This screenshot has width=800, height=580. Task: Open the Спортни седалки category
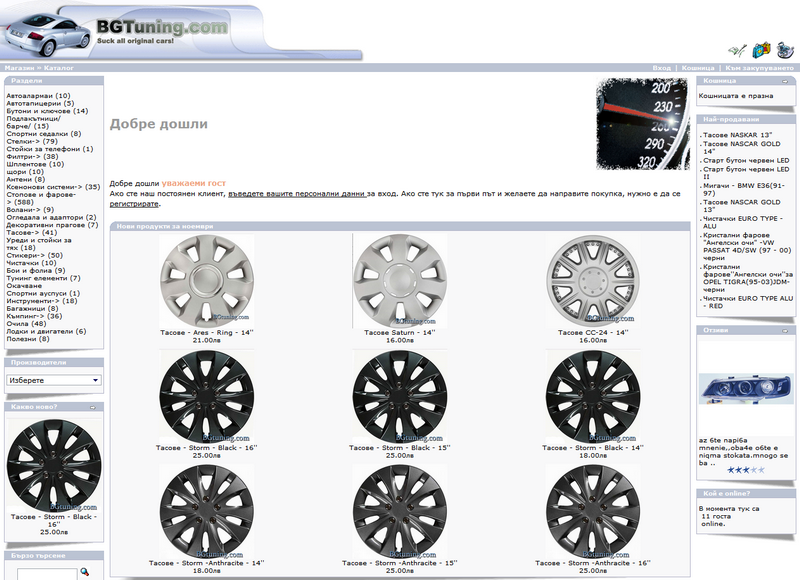(43, 134)
